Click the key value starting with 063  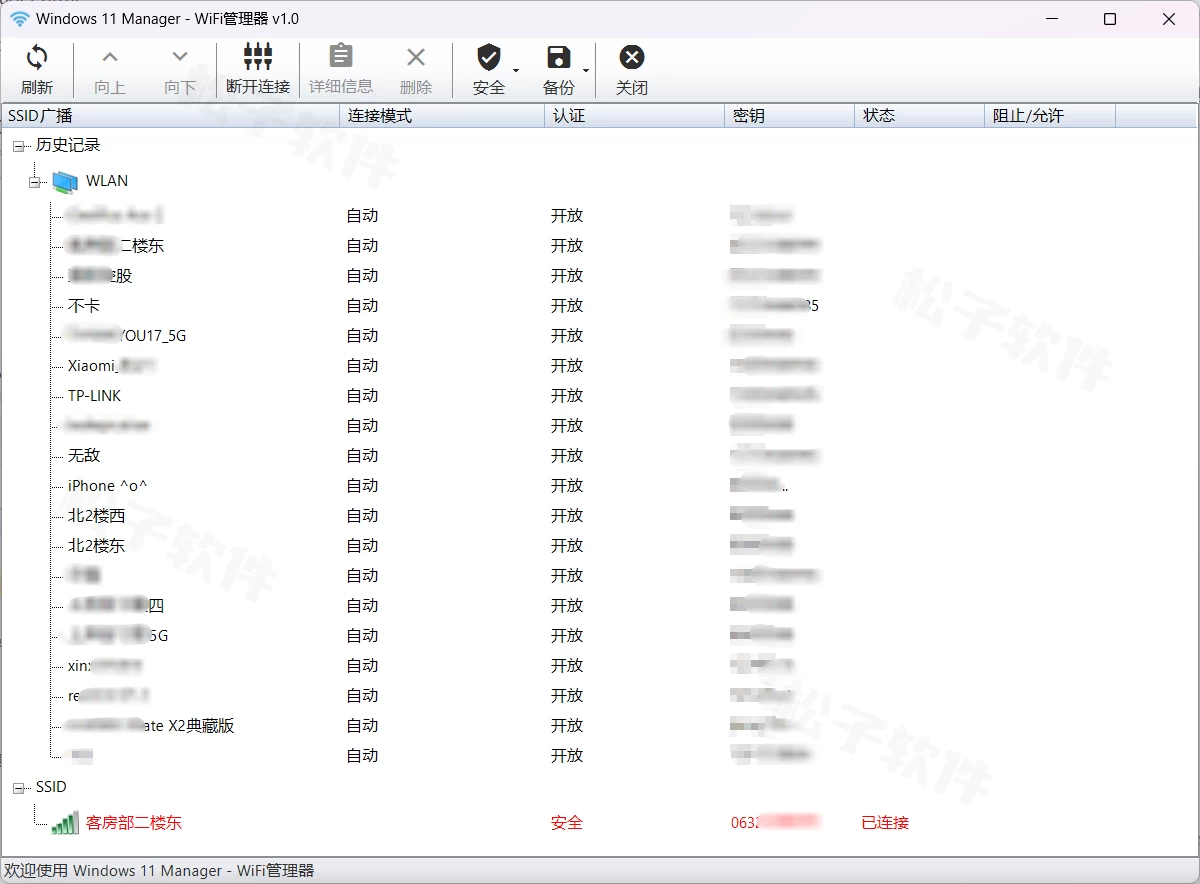click(776, 823)
